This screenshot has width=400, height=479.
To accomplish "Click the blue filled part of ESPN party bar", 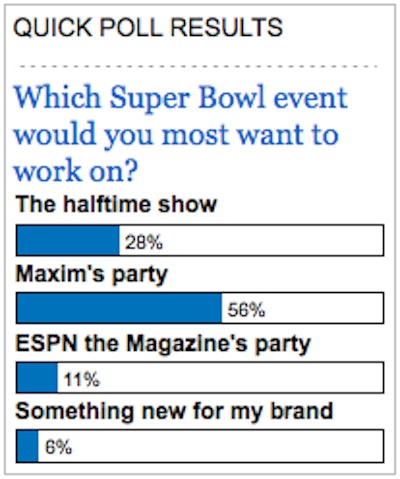I will 37,377.
